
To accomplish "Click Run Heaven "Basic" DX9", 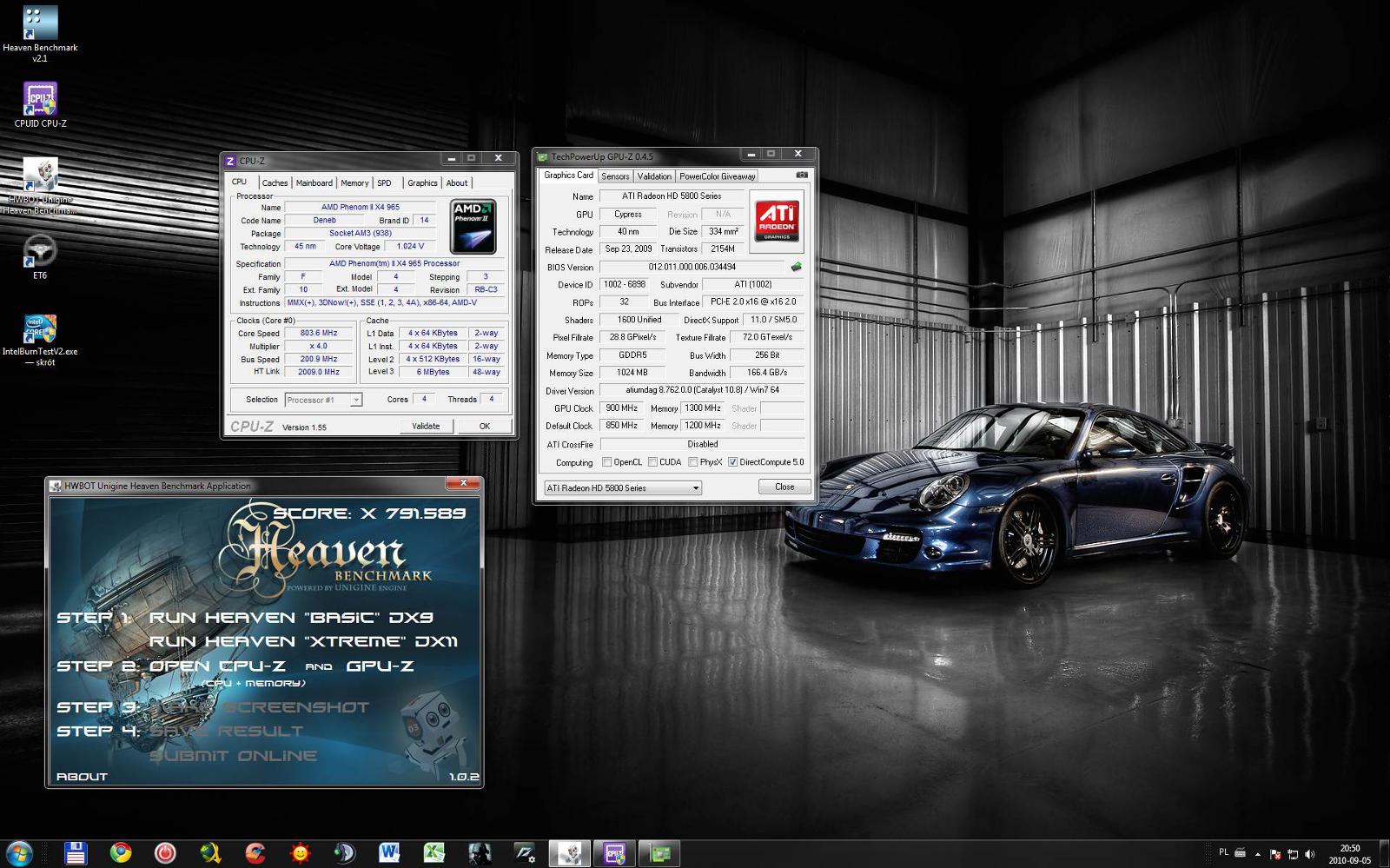I will [x=291, y=618].
